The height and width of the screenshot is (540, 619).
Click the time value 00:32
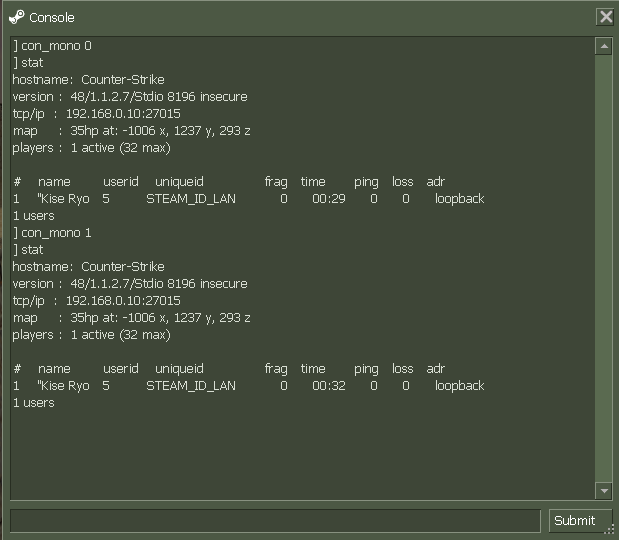coord(328,386)
